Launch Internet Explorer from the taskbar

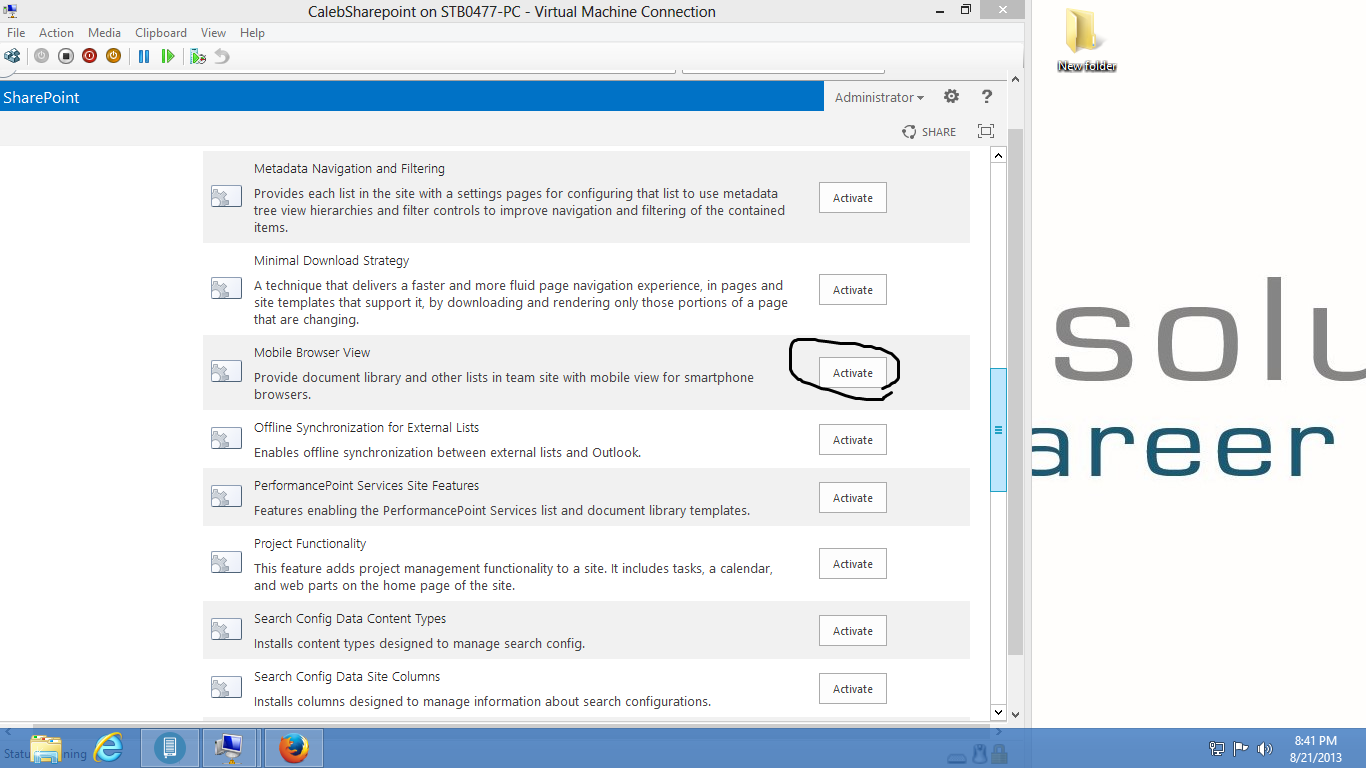[108, 748]
